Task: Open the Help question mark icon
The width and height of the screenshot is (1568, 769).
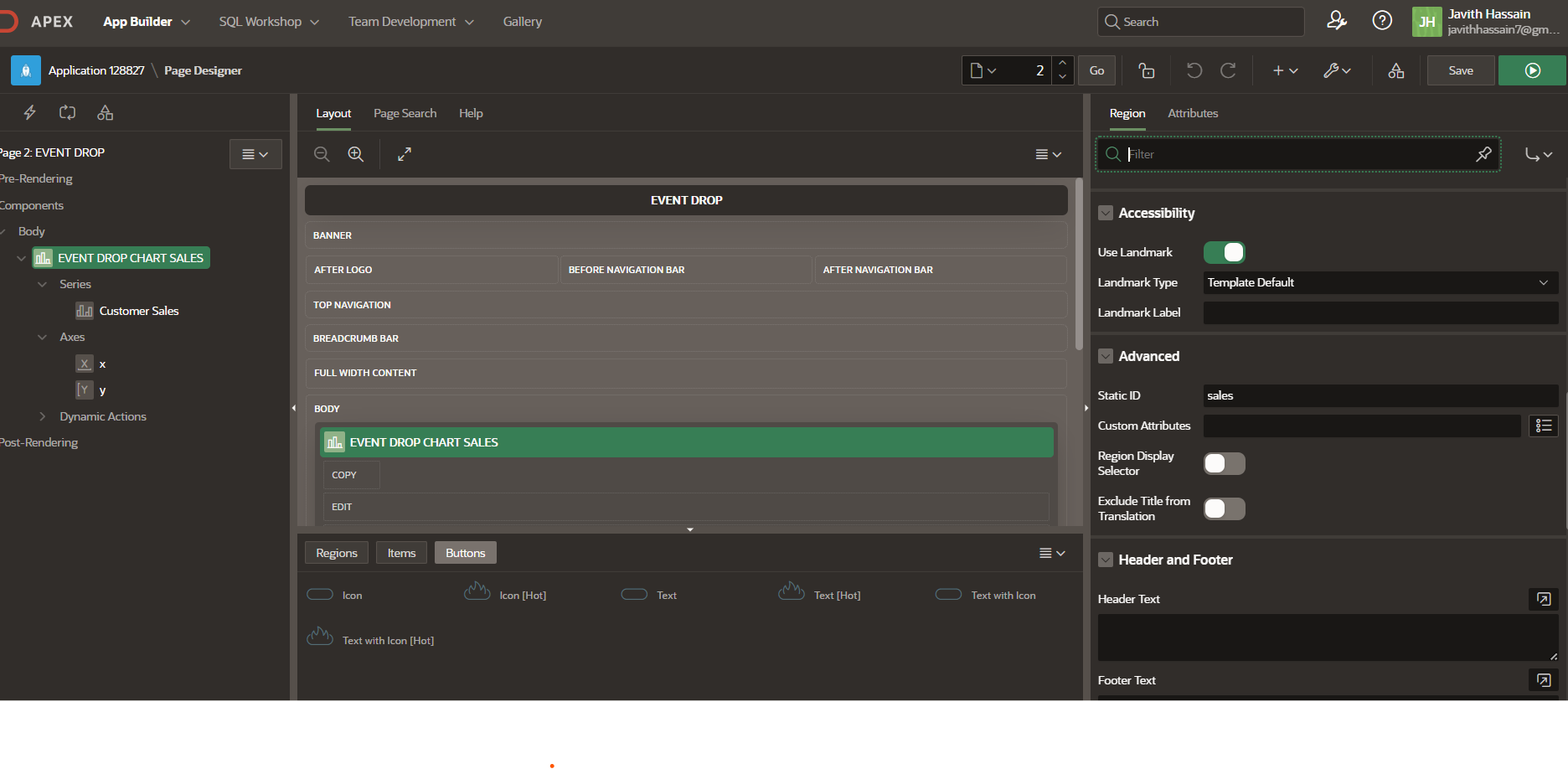Action: click(x=1382, y=21)
